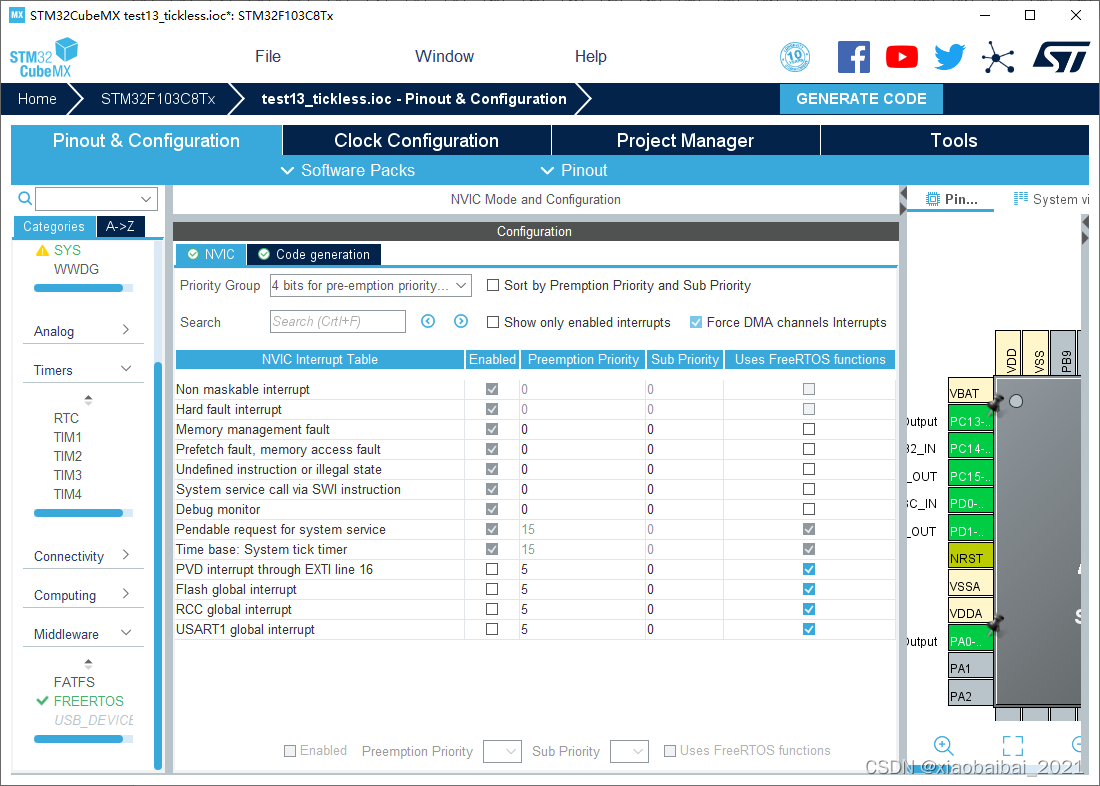
Task: Go to next search result arrow
Action: pyautogui.click(x=461, y=321)
